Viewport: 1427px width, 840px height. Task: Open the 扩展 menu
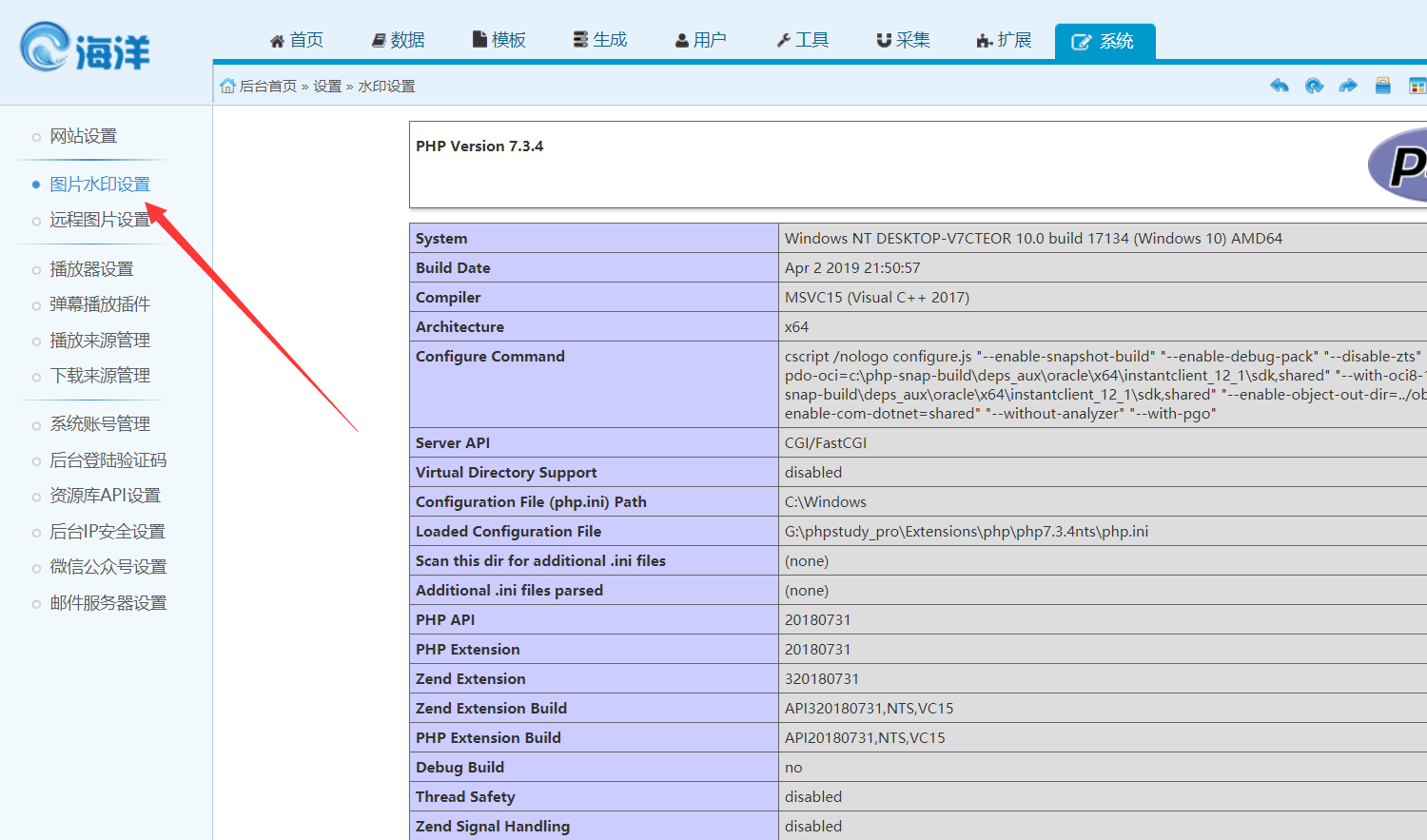click(1004, 39)
